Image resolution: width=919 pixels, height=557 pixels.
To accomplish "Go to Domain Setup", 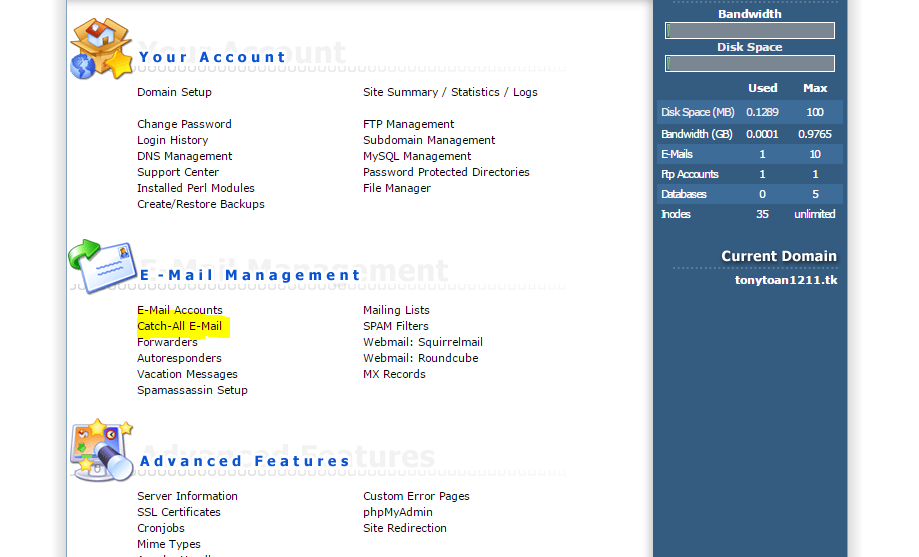I will tap(174, 92).
